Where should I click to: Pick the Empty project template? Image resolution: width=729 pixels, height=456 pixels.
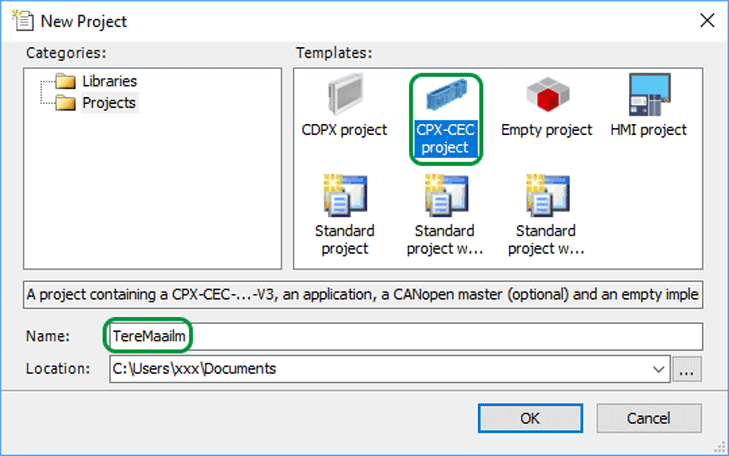547,107
